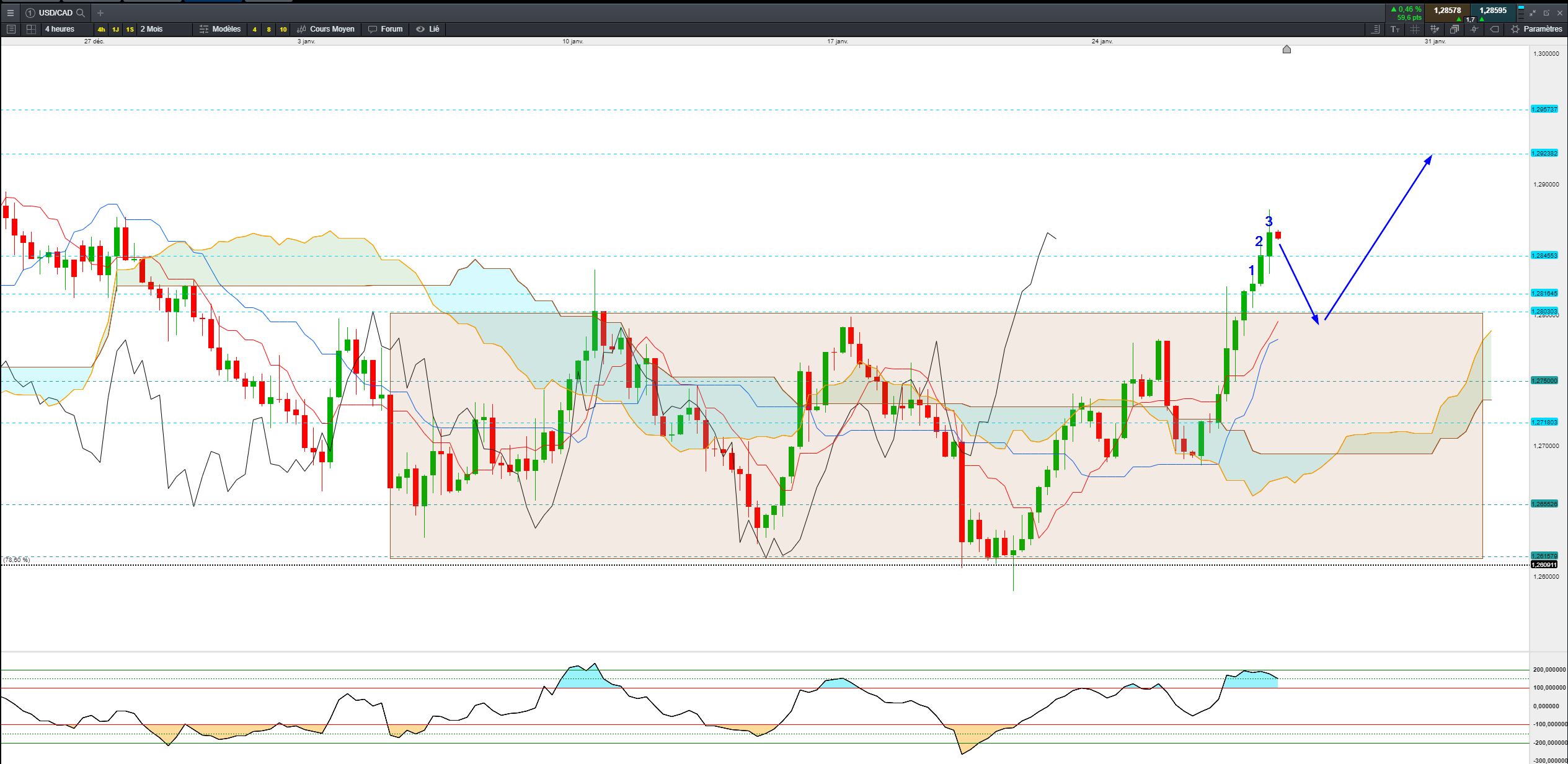Click the candlestick icon beside Cours Moyen
This screenshot has width=1568, height=764.
point(301,29)
